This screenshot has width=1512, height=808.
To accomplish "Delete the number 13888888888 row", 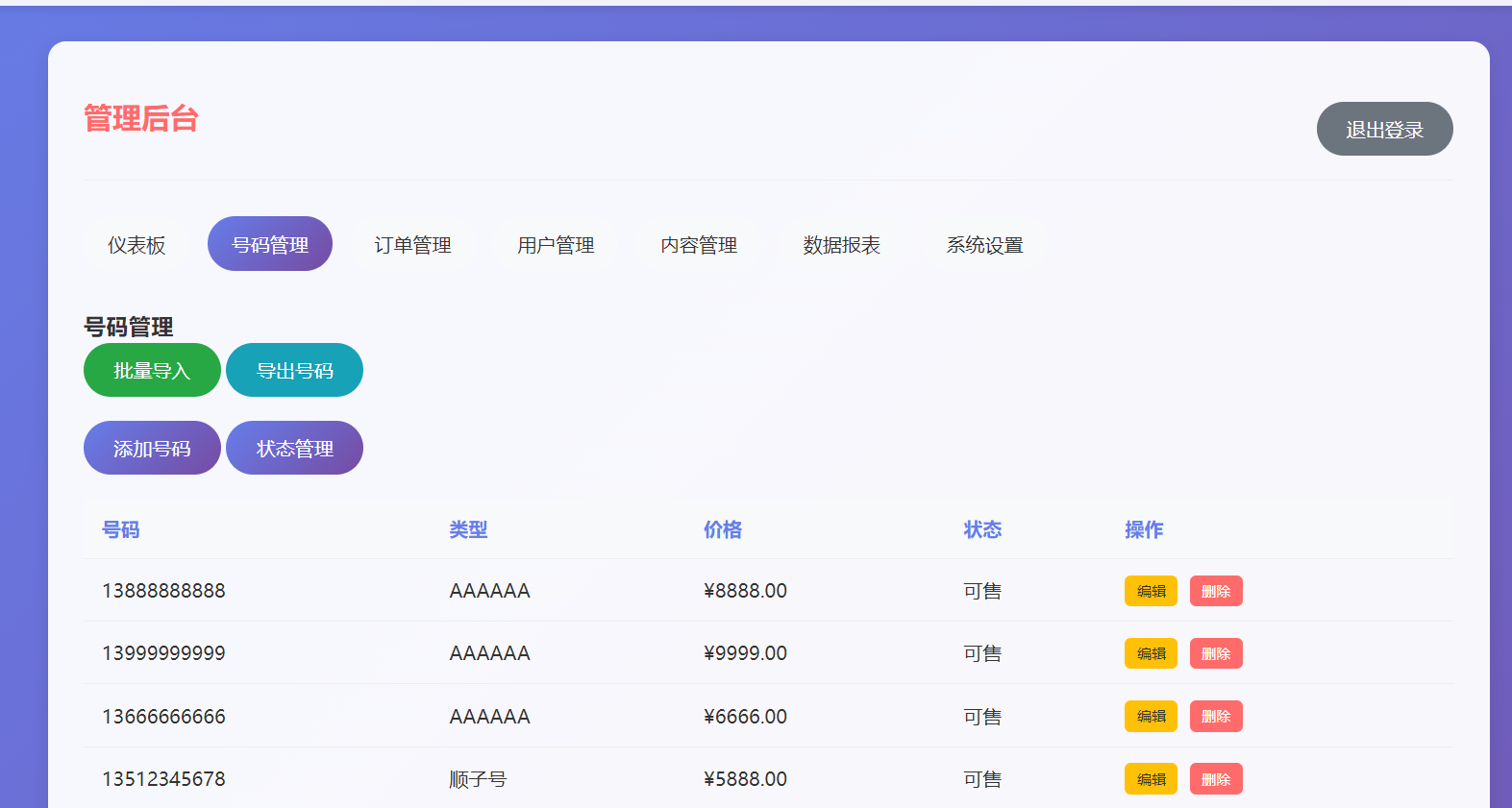I will [1216, 591].
